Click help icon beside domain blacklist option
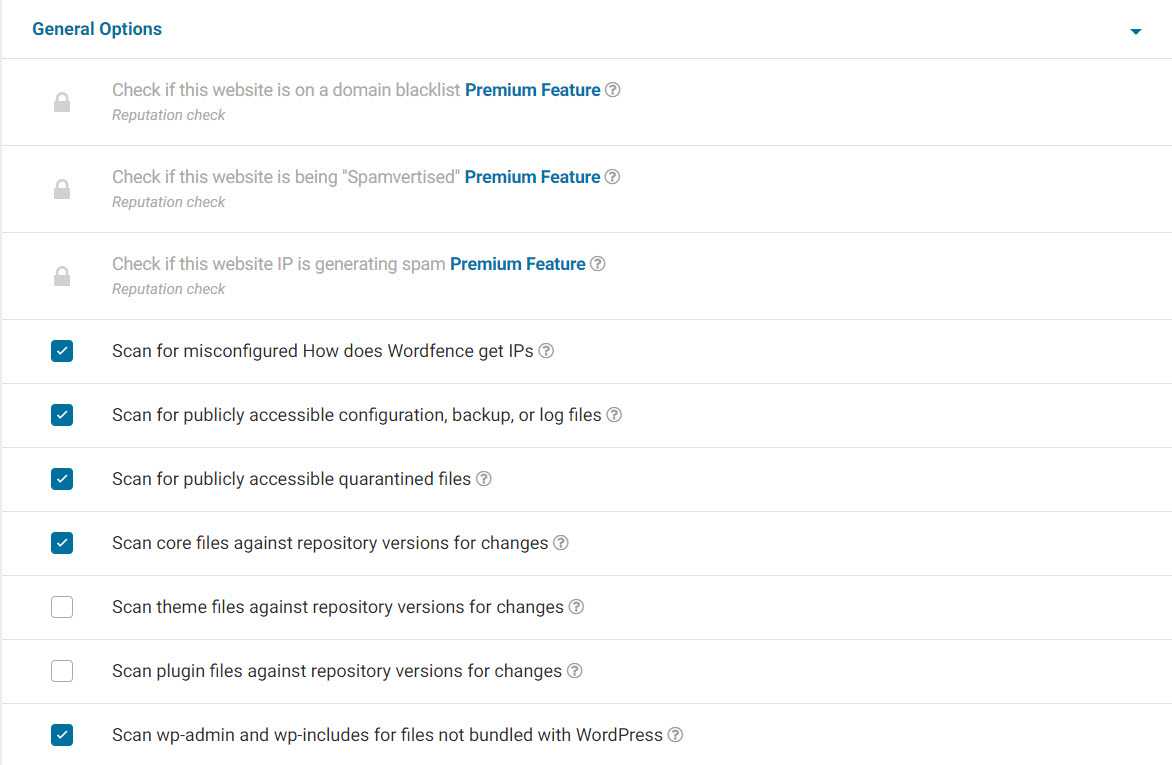The width and height of the screenshot is (1172, 765). click(613, 90)
